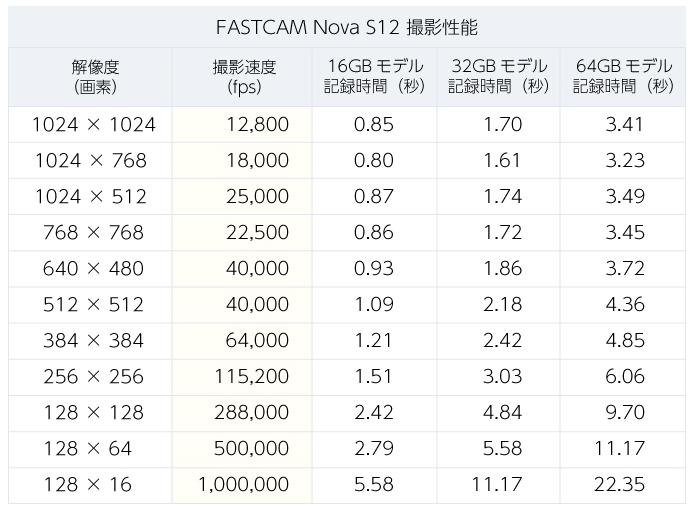693x513 pixels.
Task: Select the 解像度 (画素) column header
Action: coord(95,77)
